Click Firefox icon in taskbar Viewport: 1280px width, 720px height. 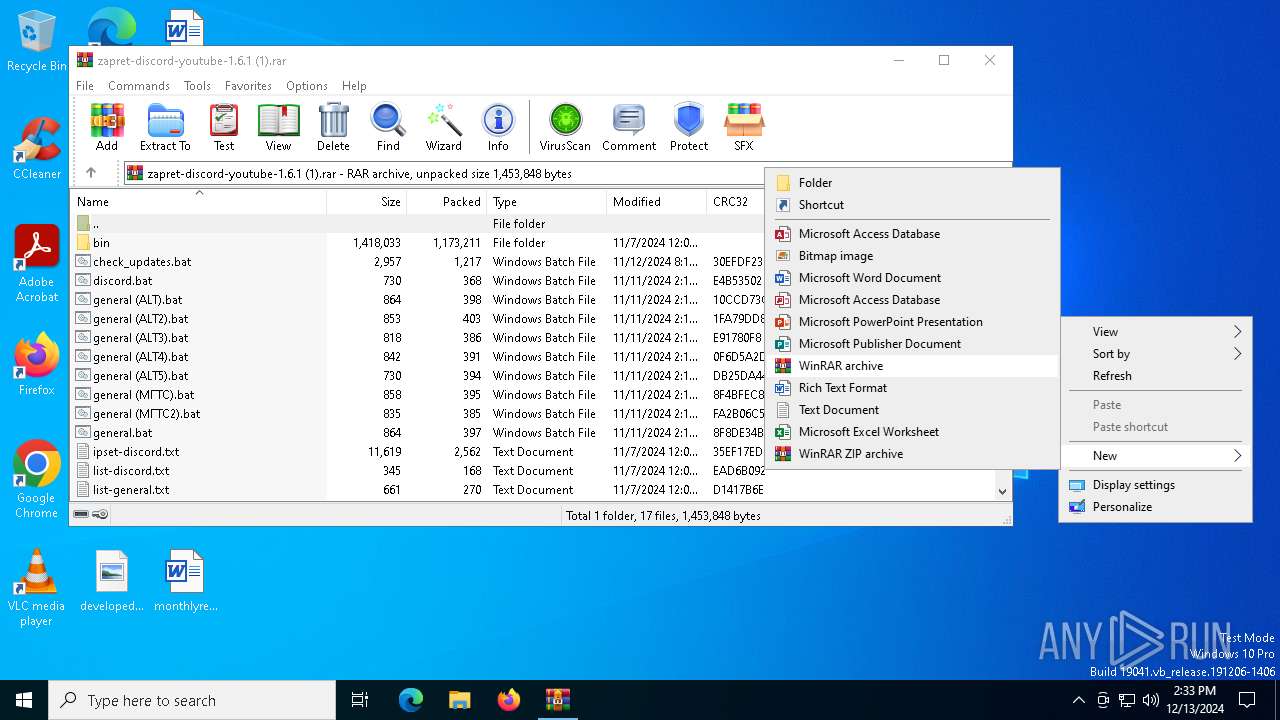(509, 700)
